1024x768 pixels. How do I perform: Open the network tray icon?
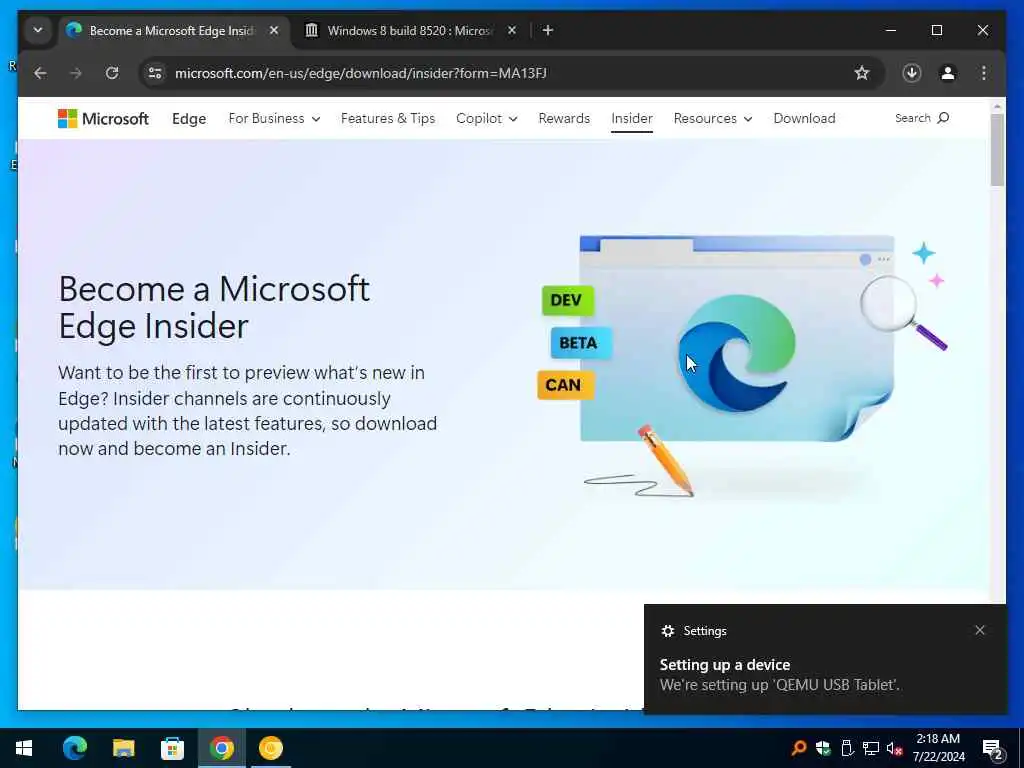[871, 748]
